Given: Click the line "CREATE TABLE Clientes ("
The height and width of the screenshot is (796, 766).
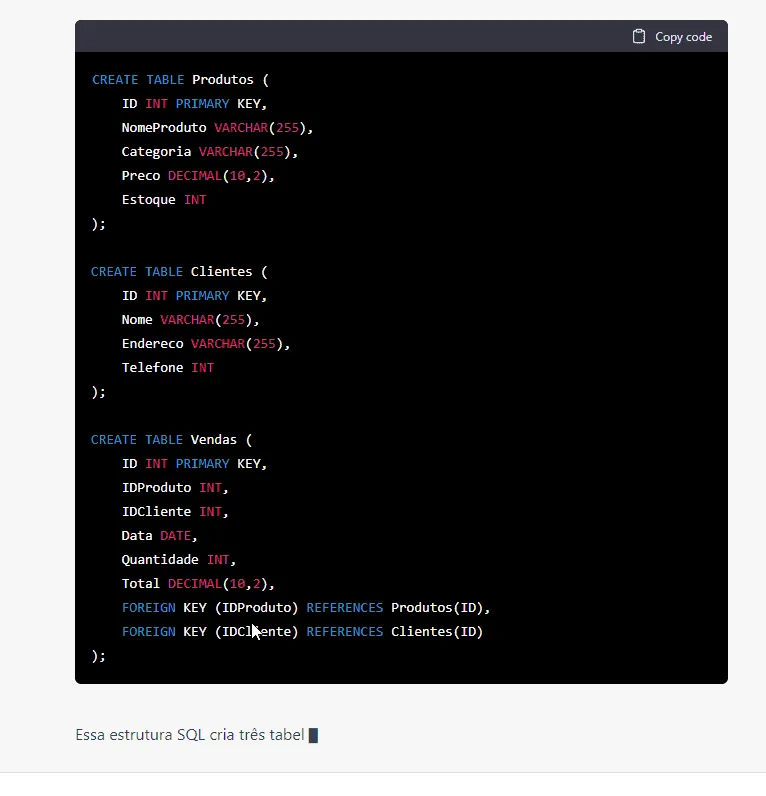Looking at the screenshot, I should pyautogui.click(x=179, y=272).
